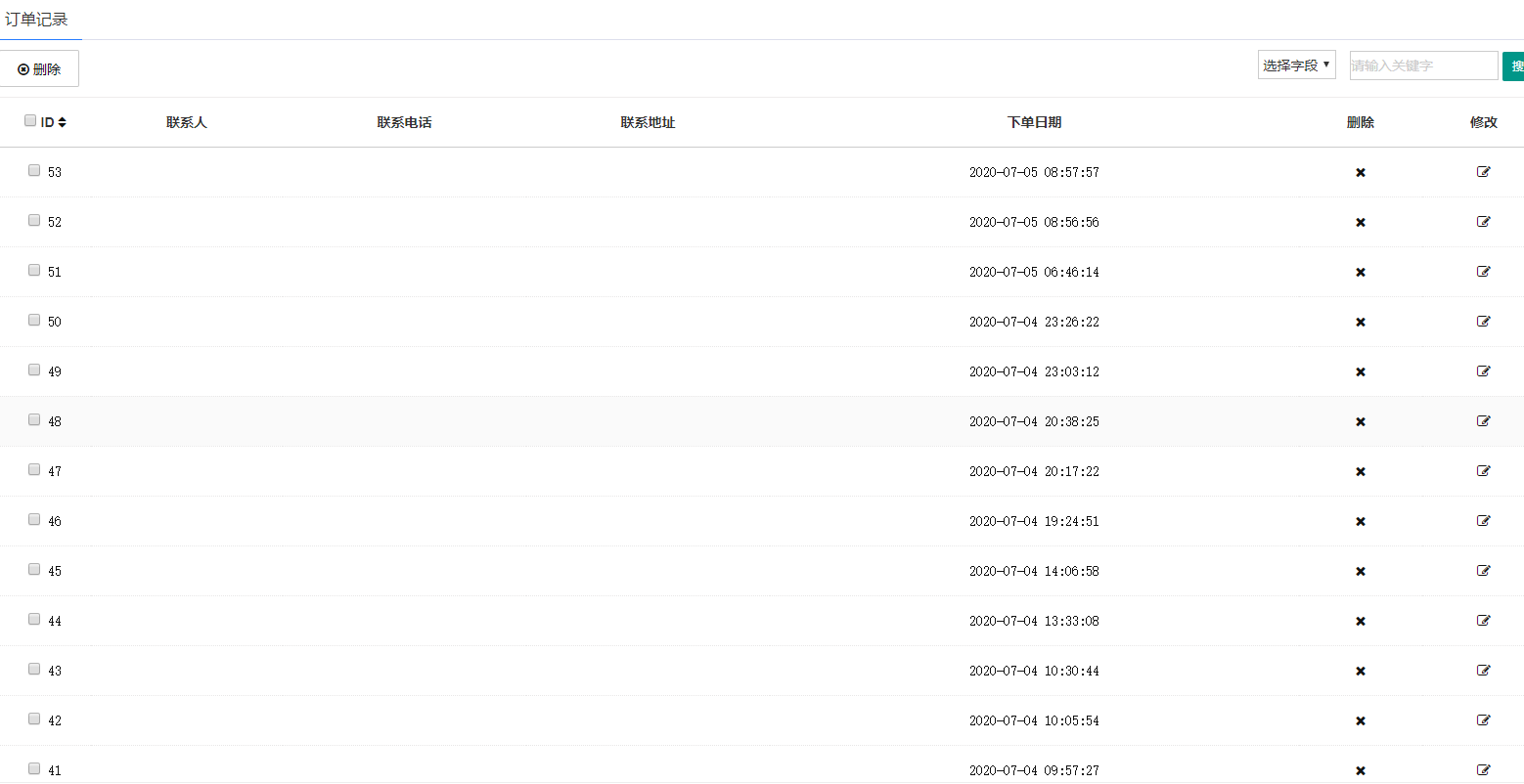The width and height of the screenshot is (1524, 784).
Task: Edit order 44 via its pencil icon
Action: coord(1483,621)
